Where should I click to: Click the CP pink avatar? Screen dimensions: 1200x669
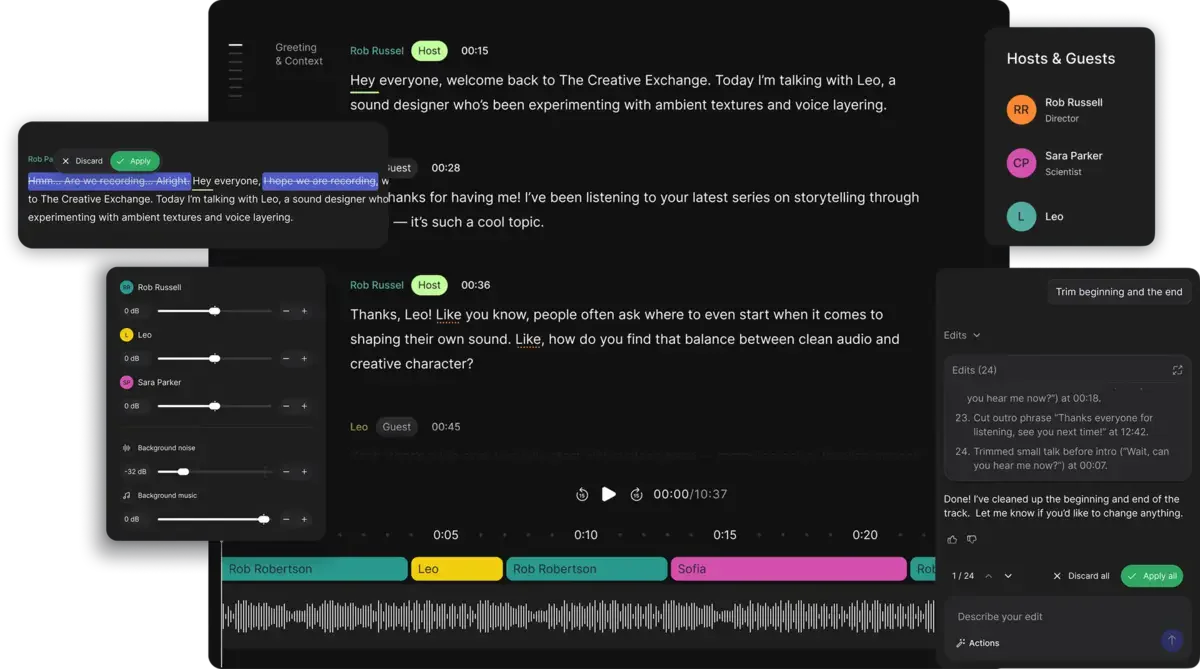[1021, 163]
